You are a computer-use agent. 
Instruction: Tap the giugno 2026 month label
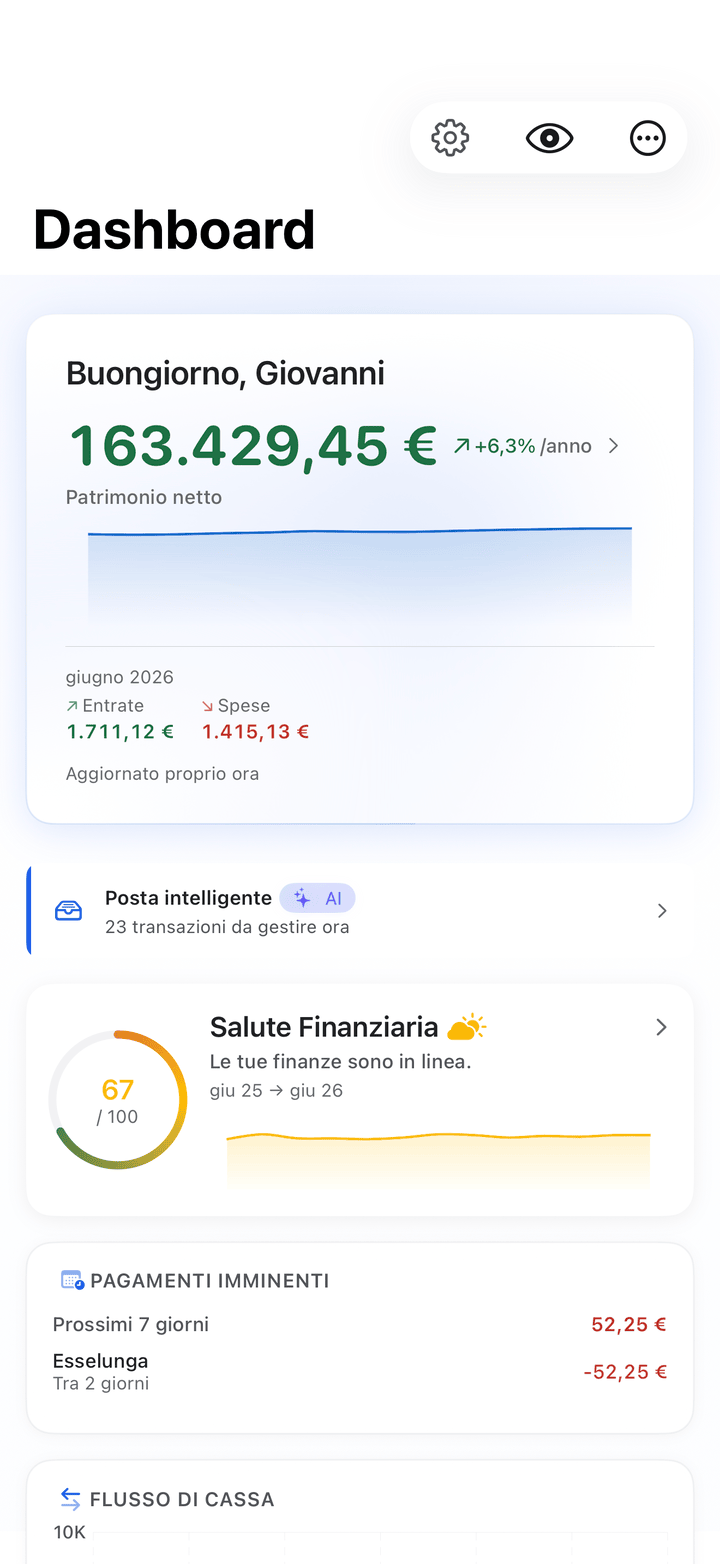pyautogui.click(x=120, y=677)
